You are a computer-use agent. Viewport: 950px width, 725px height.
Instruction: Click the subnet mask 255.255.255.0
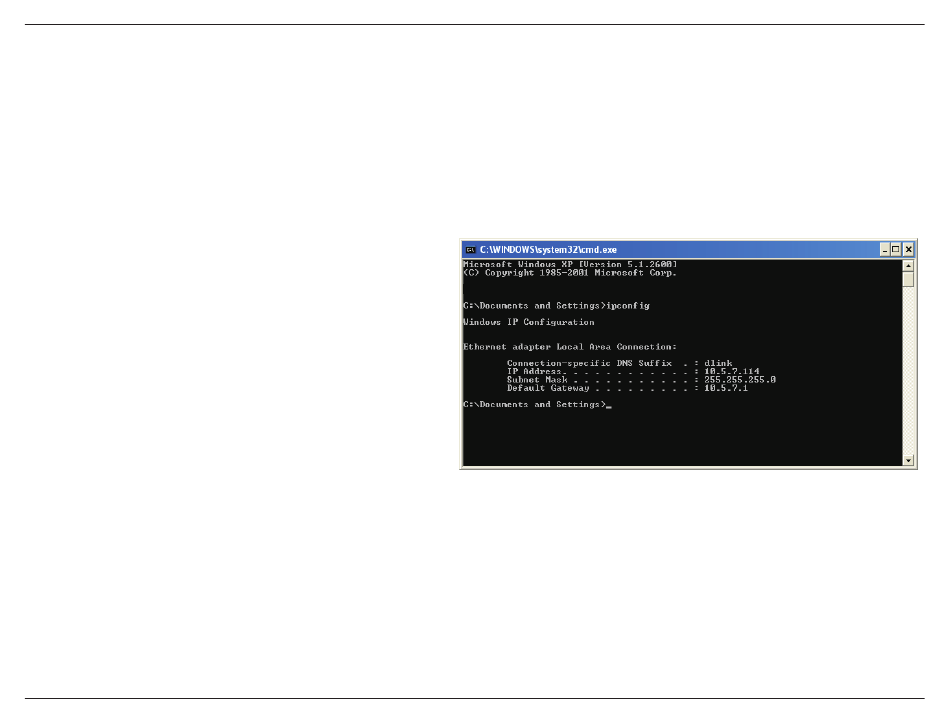[740, 380]
